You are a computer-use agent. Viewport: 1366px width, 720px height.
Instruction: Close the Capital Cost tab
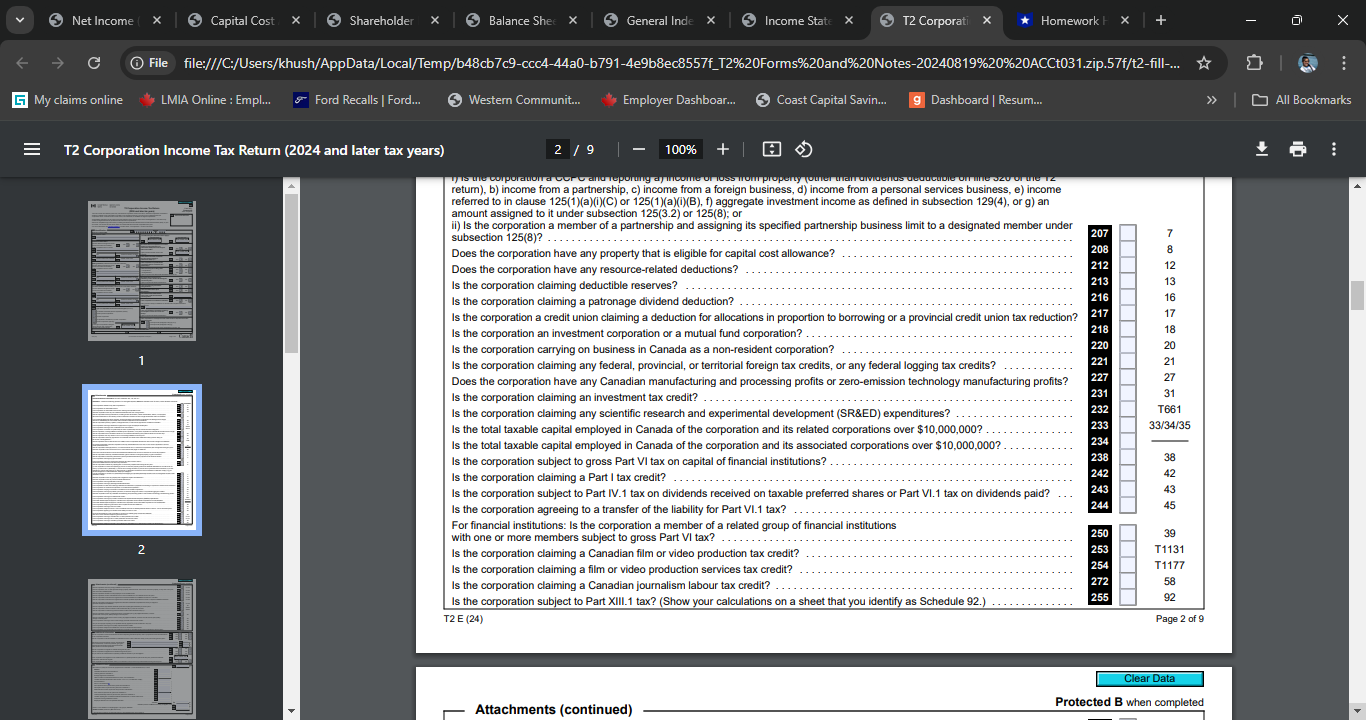[296, 20]
